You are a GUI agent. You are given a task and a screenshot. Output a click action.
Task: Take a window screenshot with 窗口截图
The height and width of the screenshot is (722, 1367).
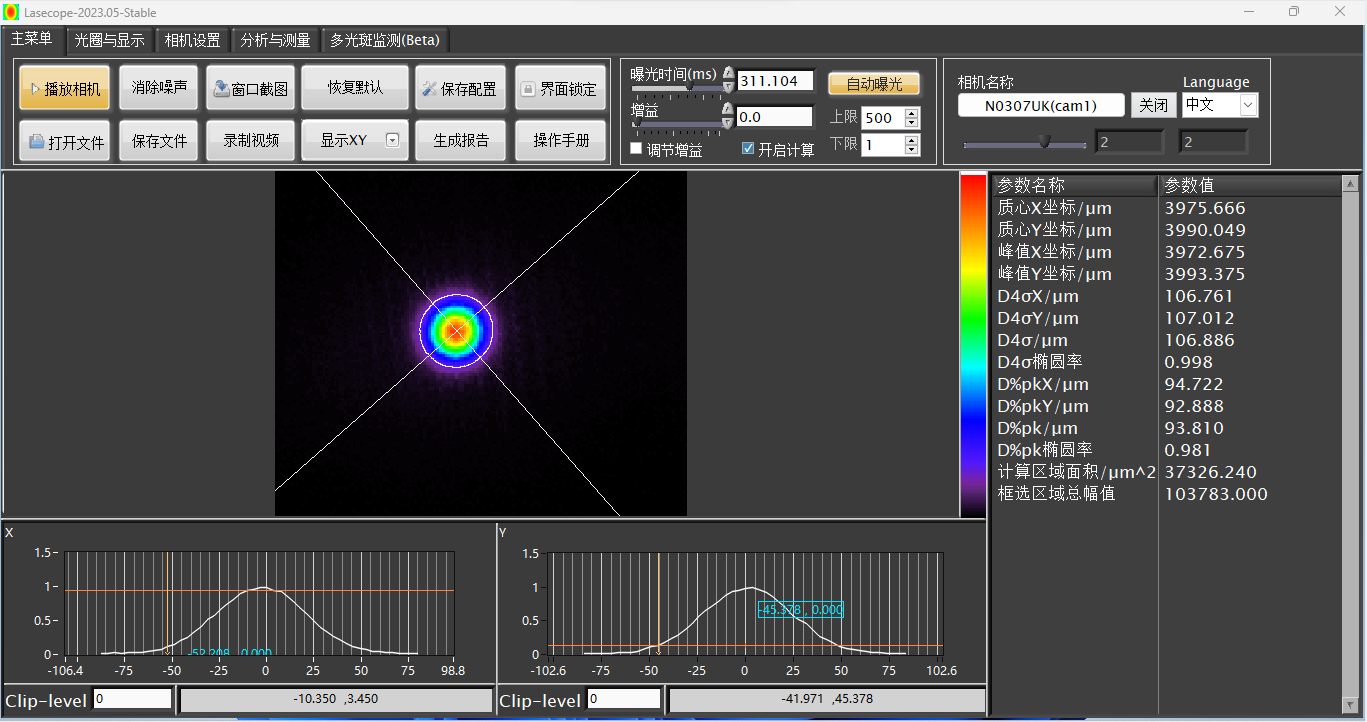[x=250, y=89]
